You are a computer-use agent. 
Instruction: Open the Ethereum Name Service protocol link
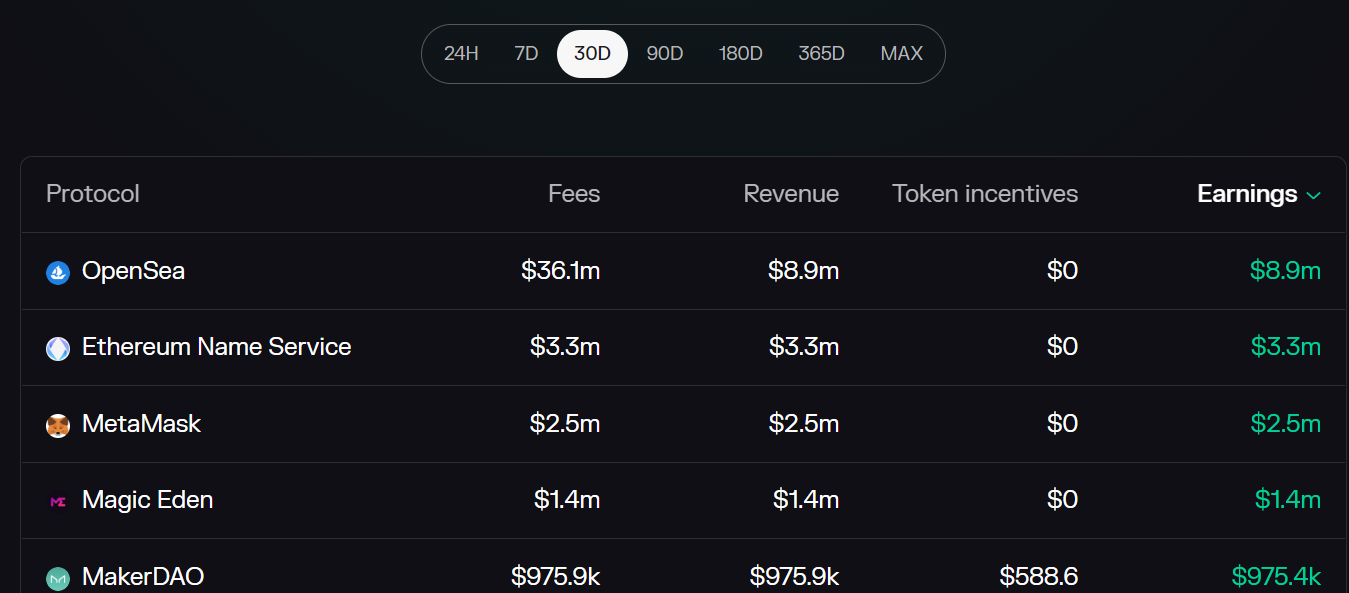coord(216,347)
